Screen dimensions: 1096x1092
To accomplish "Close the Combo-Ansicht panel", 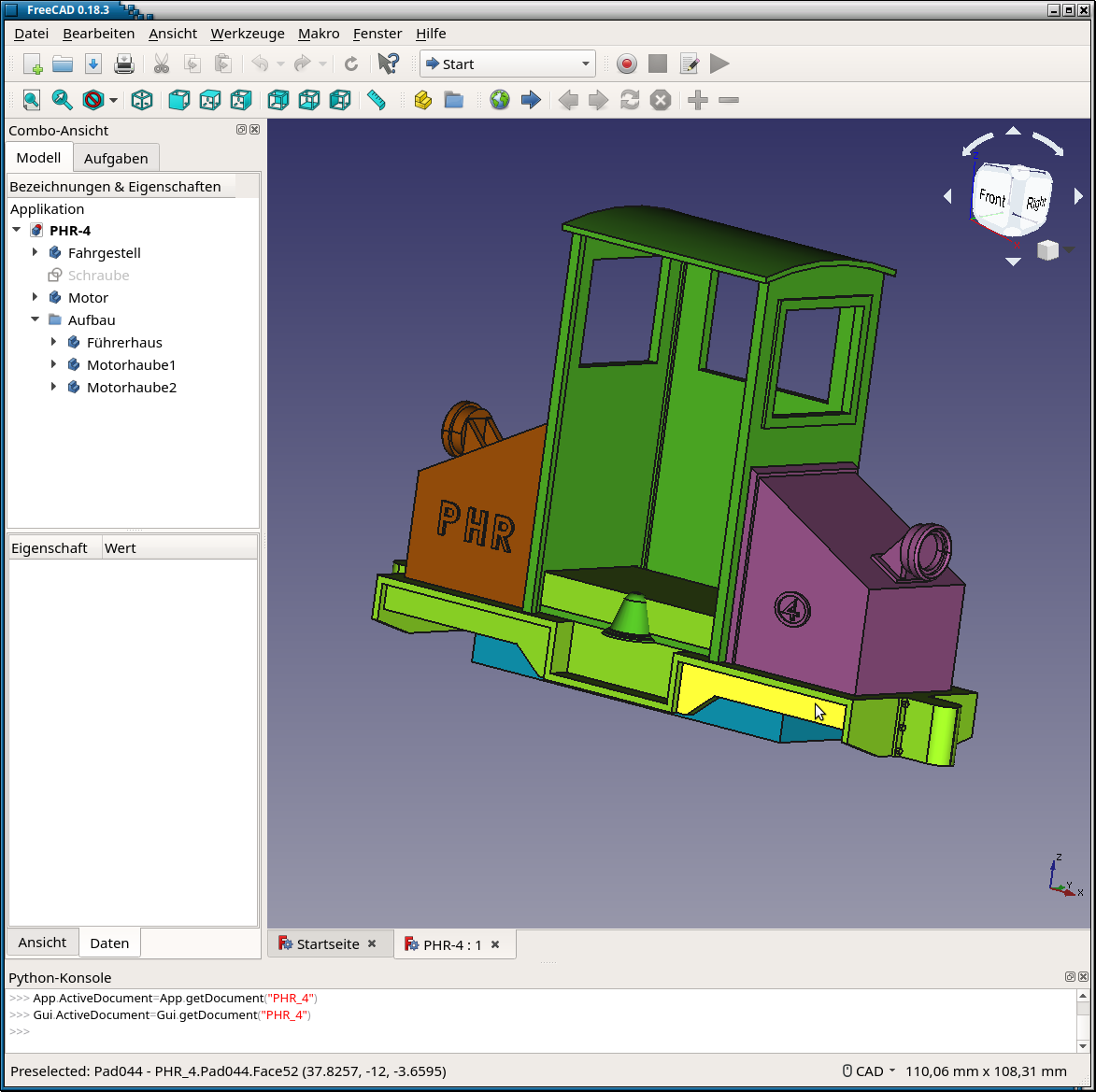I will (254, 129).
